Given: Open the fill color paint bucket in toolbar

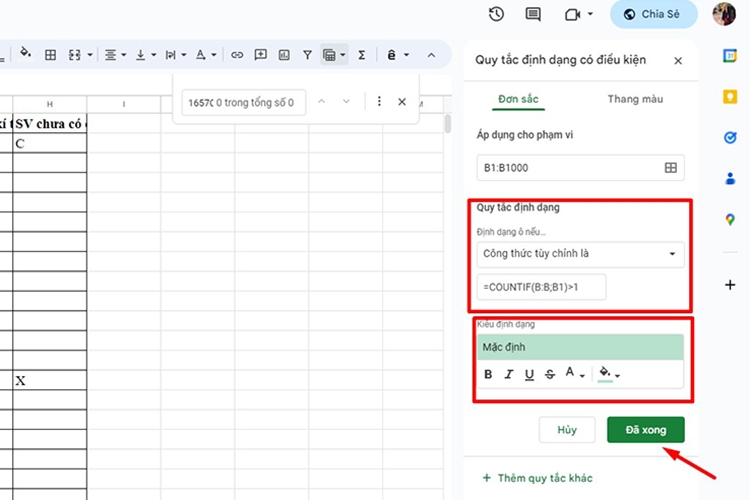Looking at the screenshot, I should click(x=25, y=54).
